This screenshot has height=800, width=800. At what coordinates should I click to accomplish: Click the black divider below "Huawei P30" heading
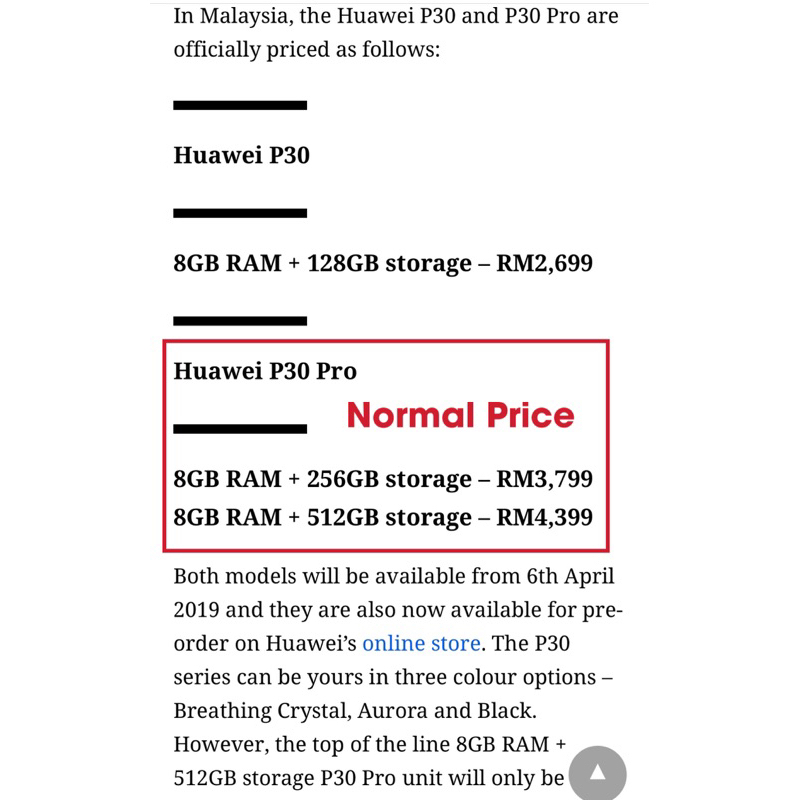(x=240, y=213)
